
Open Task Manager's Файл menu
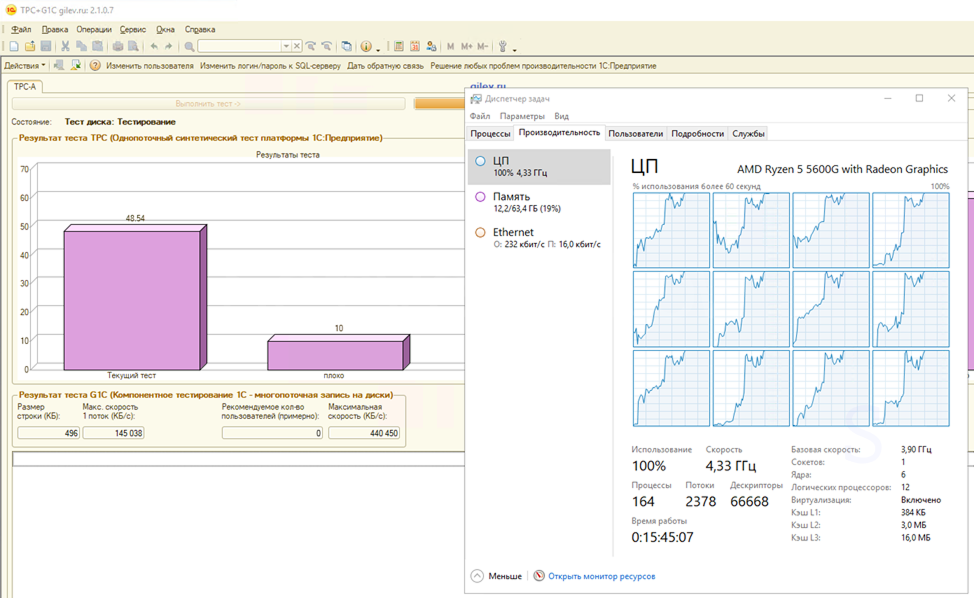point(480,116)
